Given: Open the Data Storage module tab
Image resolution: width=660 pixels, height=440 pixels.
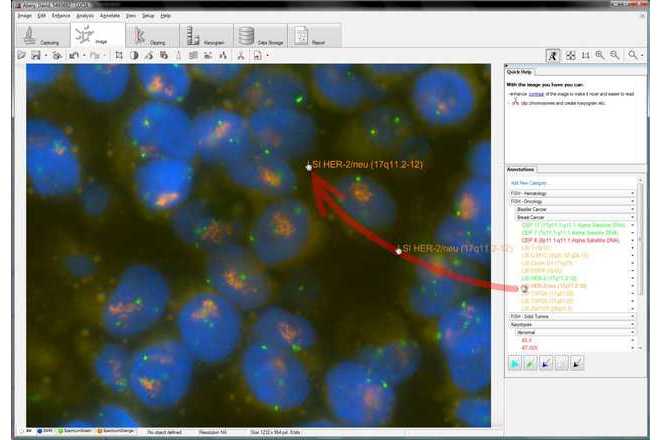Looking at the screenshot, I should [x=261, y=35].
